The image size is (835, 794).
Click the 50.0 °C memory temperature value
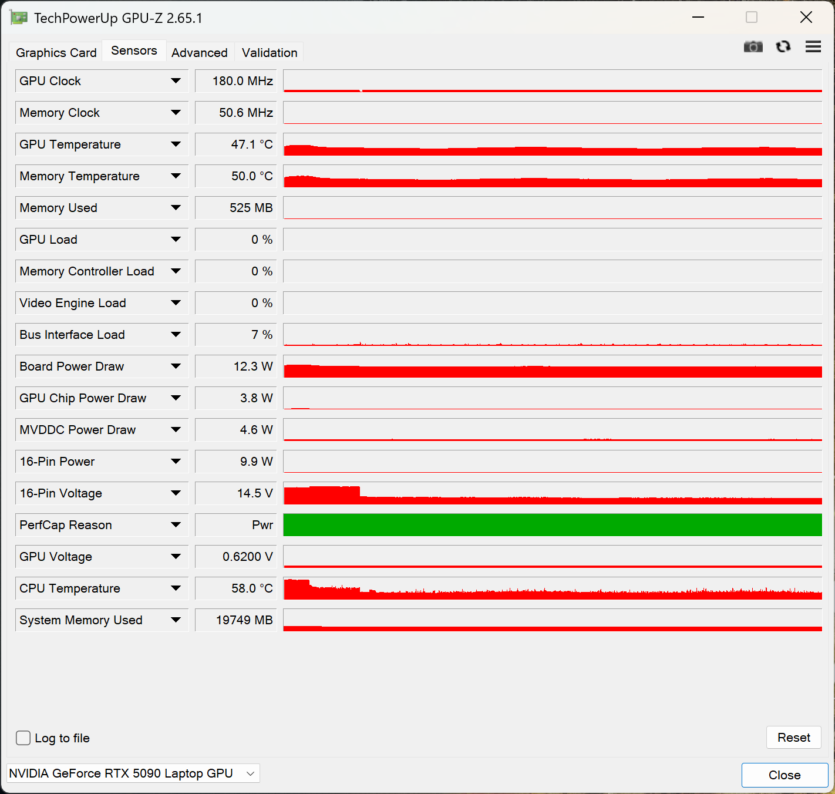(236, 176)
